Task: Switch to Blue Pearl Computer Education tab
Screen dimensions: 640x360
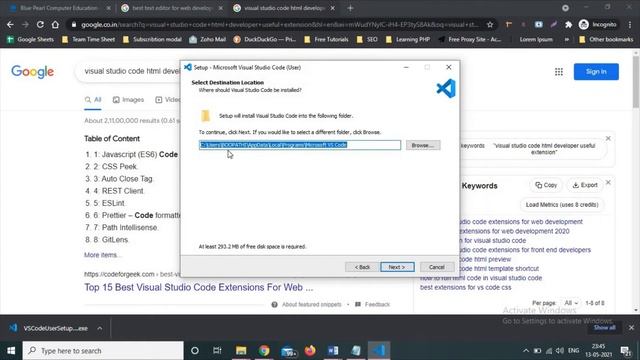Action: (60, 8)
